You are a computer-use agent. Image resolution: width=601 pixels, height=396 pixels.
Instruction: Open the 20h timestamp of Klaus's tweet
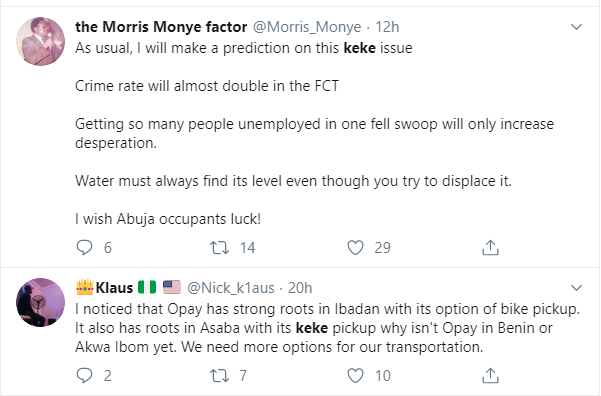coord(300,288)
